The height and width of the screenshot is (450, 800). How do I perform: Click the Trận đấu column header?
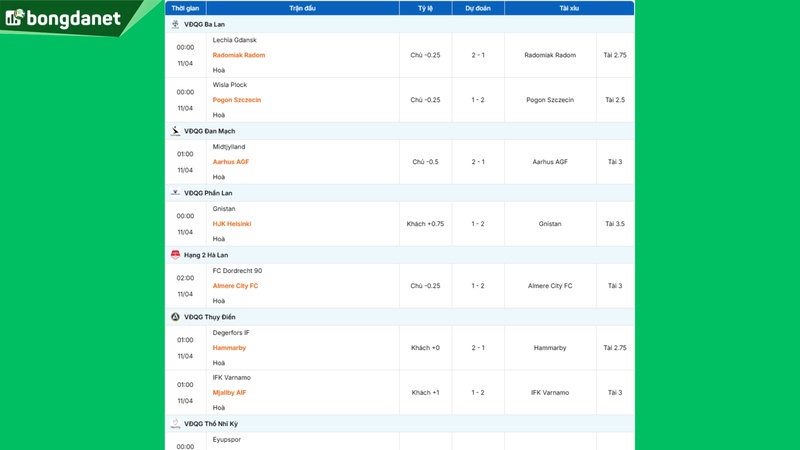click(x=302, y=8)
